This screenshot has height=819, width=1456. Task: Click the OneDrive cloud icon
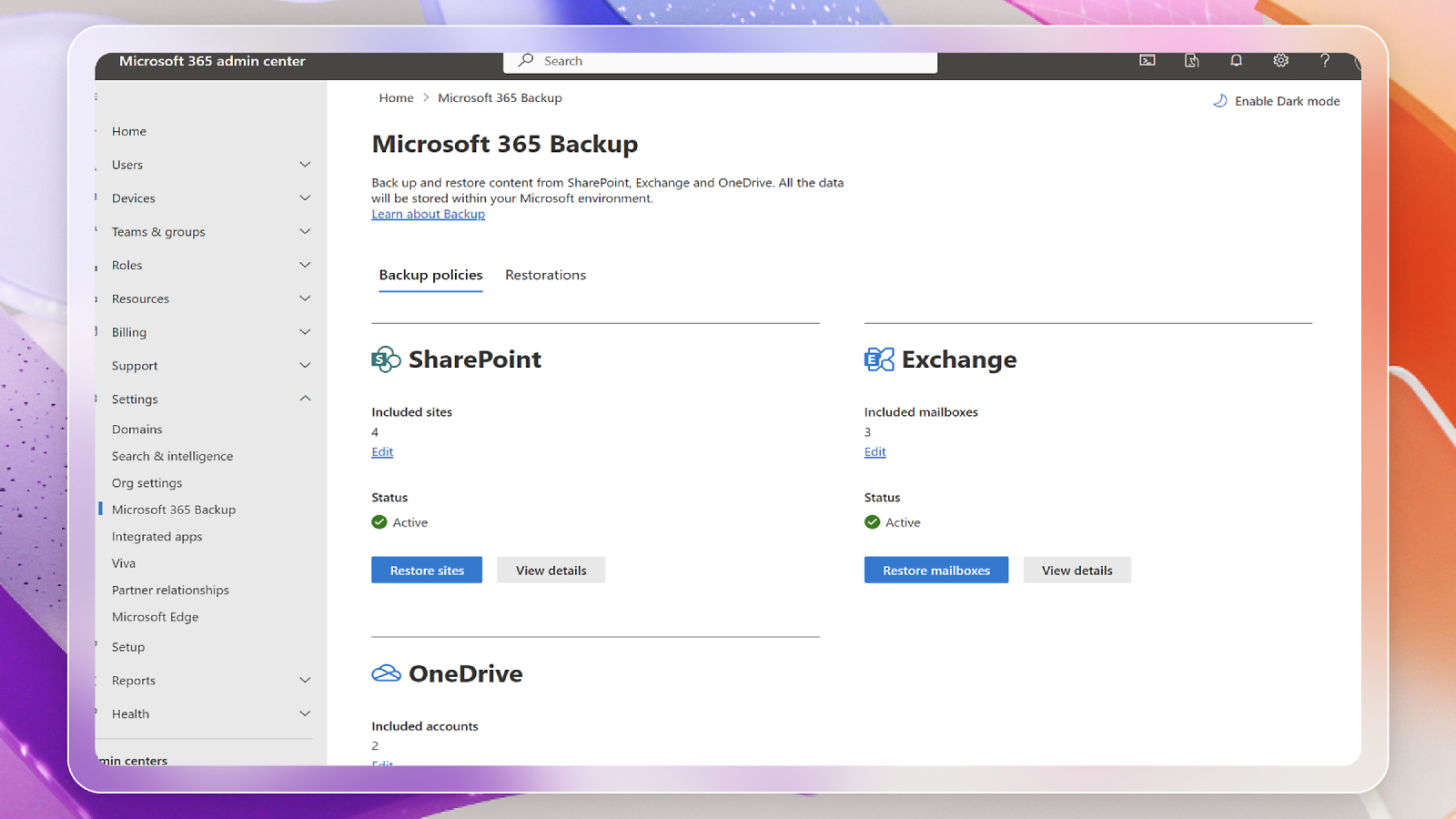pyautogui.click(x=386, y=673)
